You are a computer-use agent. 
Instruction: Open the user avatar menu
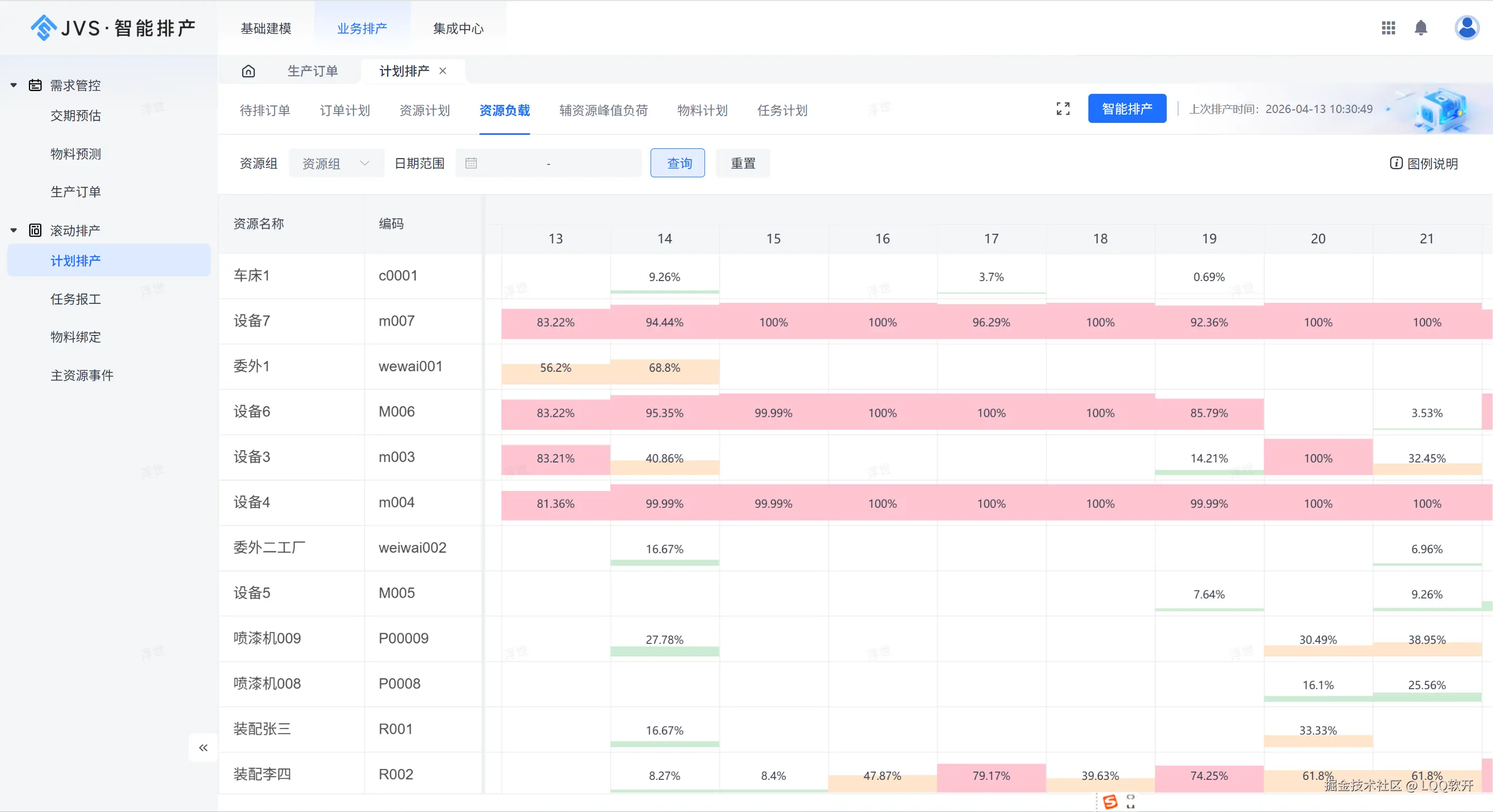[1467, 28]
